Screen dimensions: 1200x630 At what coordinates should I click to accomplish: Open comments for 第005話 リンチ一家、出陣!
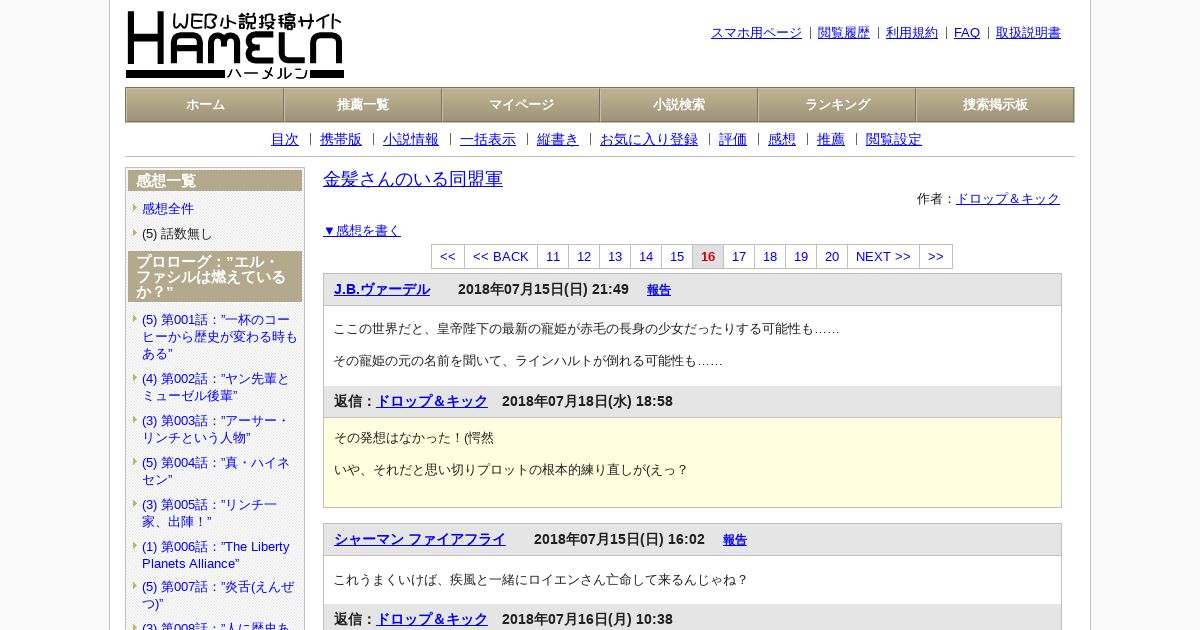(209, 513)
